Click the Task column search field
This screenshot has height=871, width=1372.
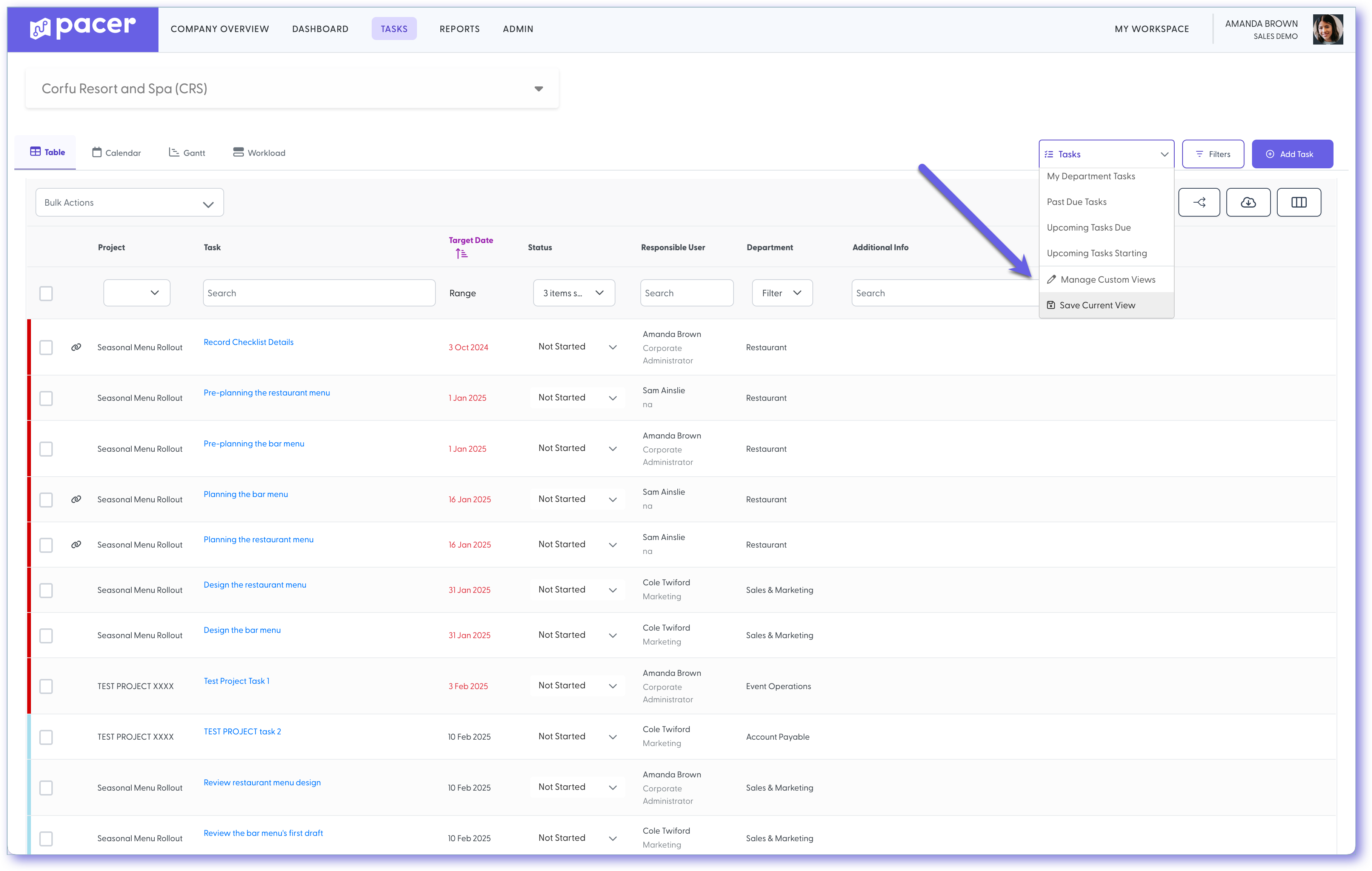pyautogui.click(x=319, y=293)
